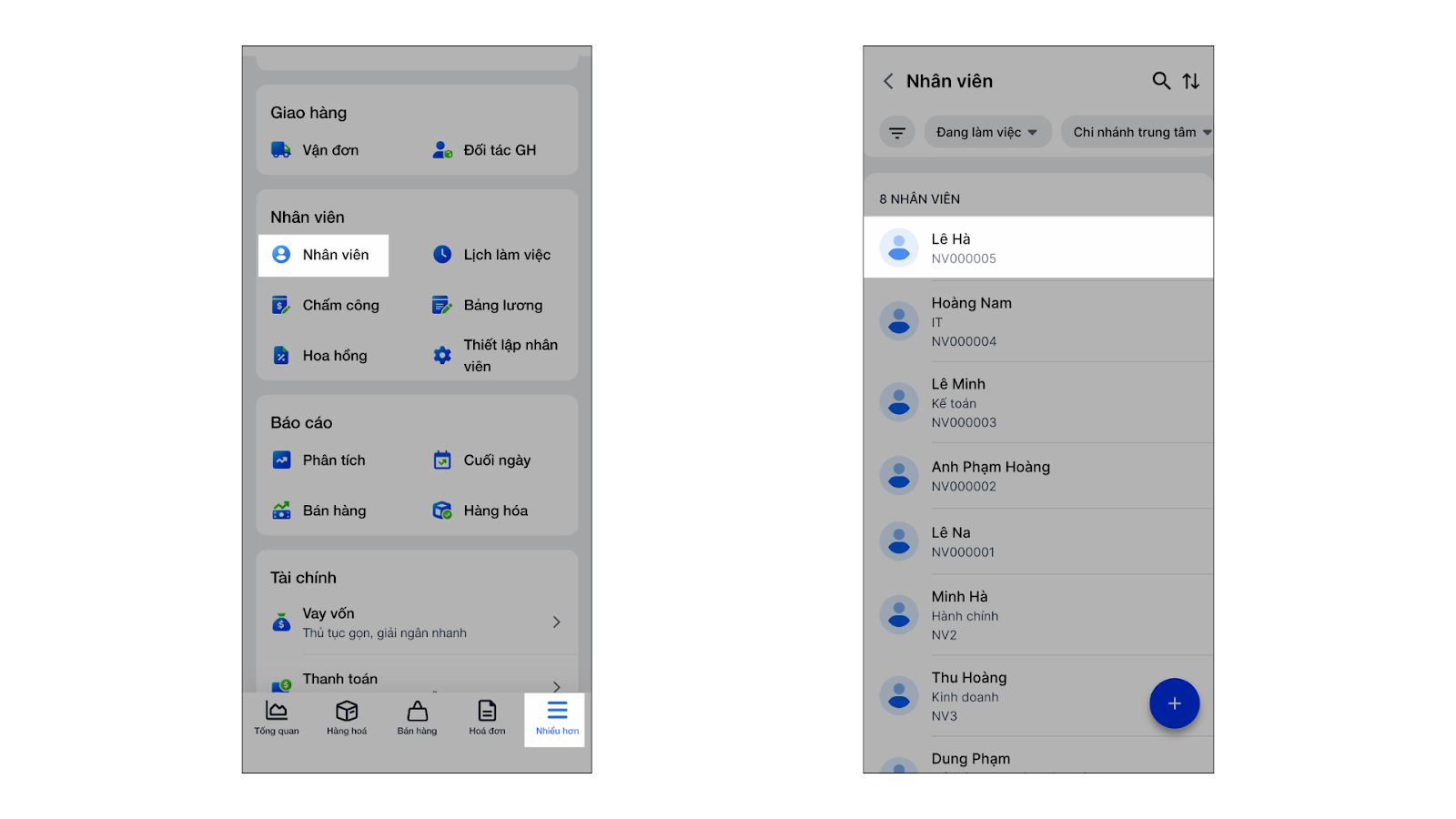Open Vay vốn loan option
Image resolution: width=1456 pixels, height=819 pixels.
[417, 622]
